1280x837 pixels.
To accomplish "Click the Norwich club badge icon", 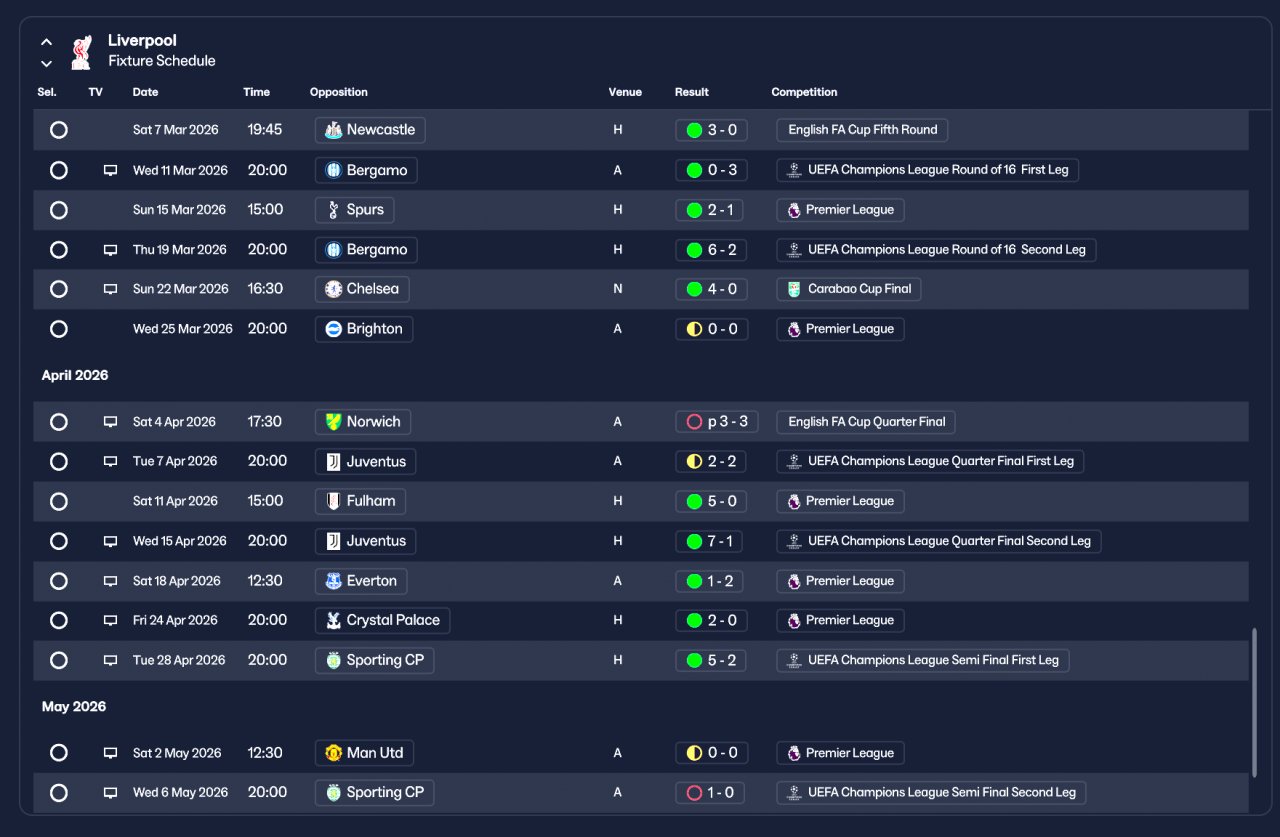I will point(334,422).
